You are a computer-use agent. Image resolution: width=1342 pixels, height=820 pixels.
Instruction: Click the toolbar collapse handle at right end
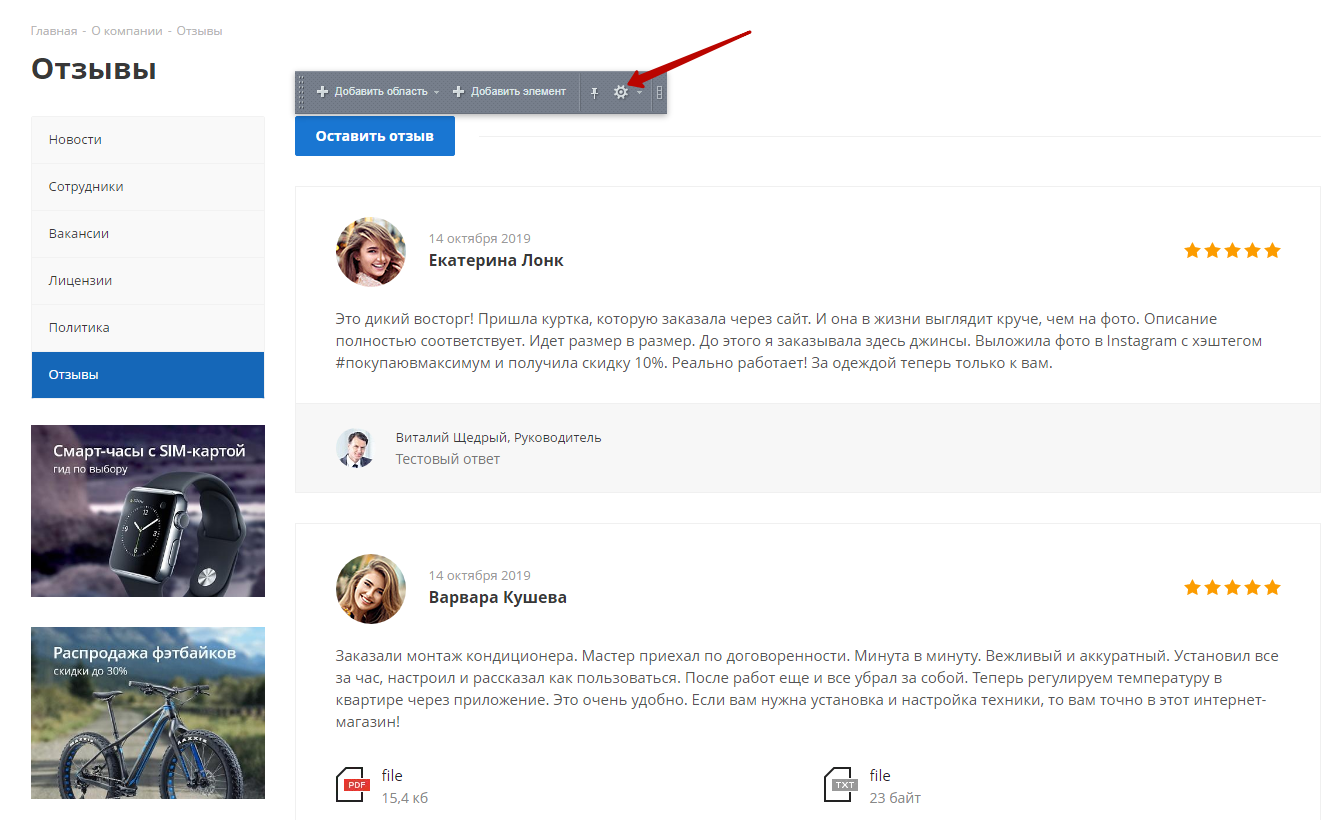coord(659,92)
